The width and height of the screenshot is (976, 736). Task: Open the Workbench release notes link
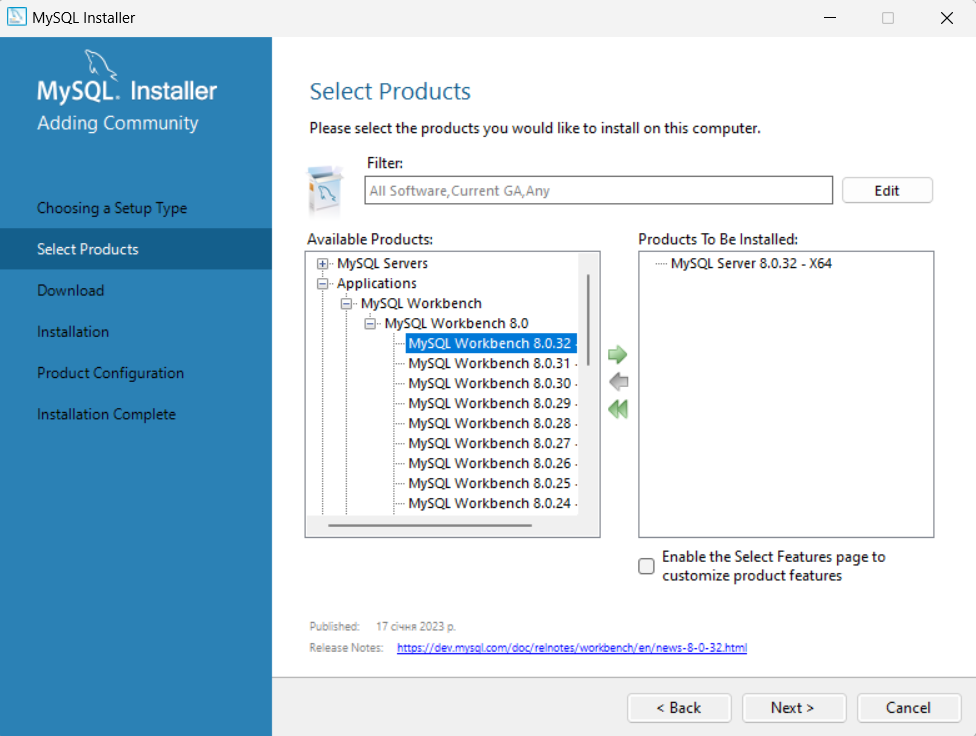click(571, 648)
